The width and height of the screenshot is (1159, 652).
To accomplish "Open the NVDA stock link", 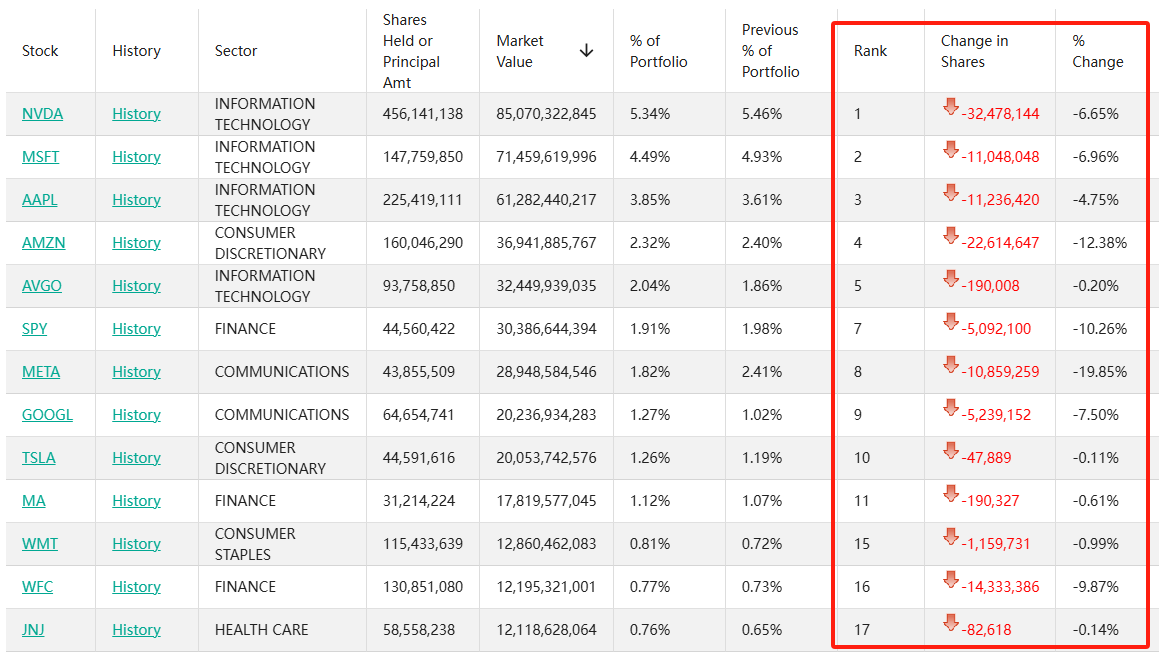I will click(x=42, y=114).
